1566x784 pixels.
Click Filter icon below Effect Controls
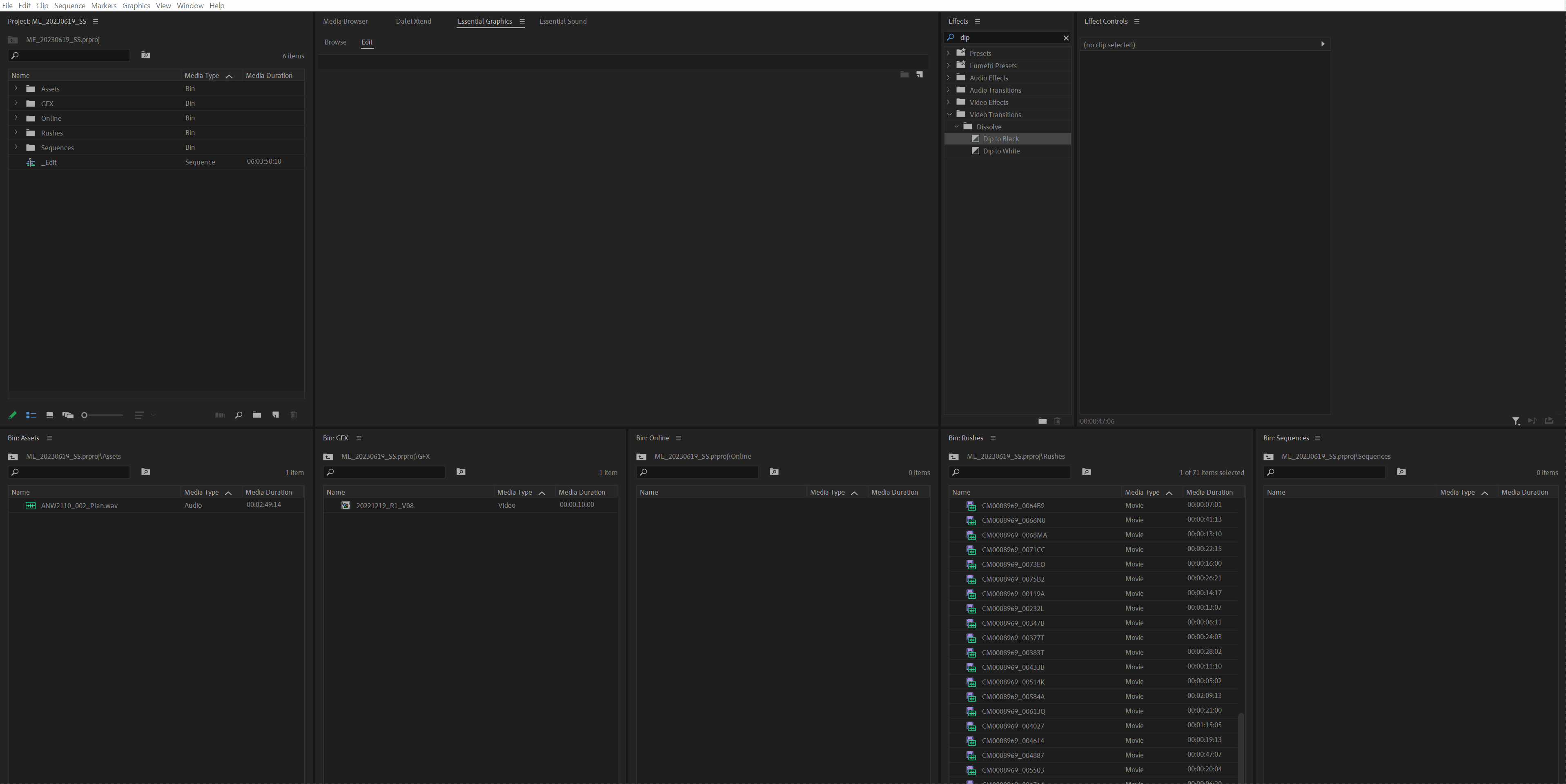(x=1515, y=420)
